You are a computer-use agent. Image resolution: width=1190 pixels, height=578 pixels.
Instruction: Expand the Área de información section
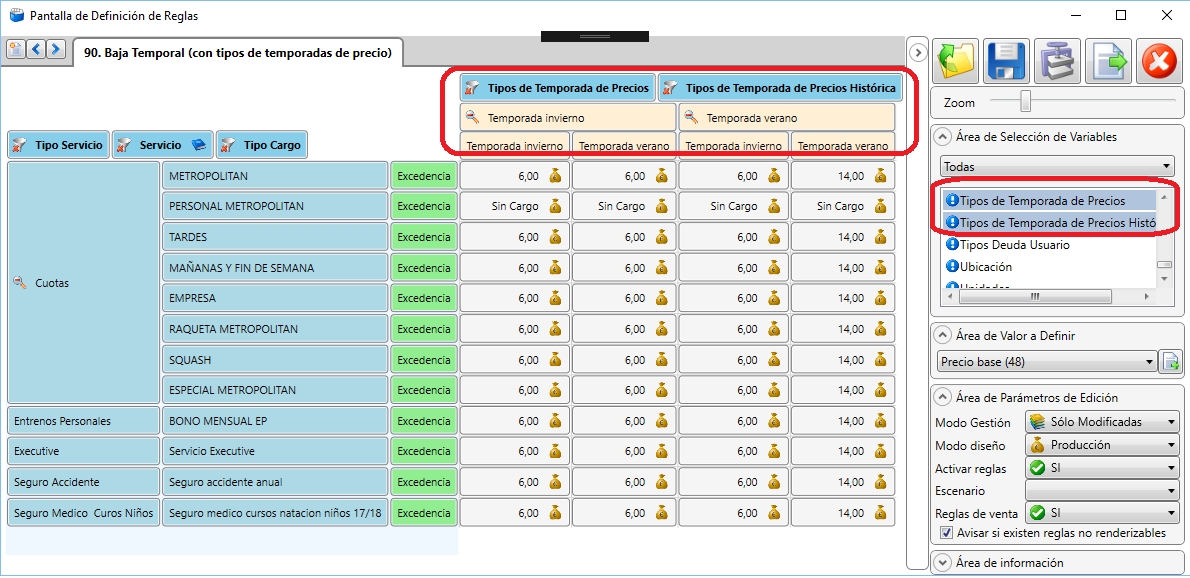pos(943,563)
